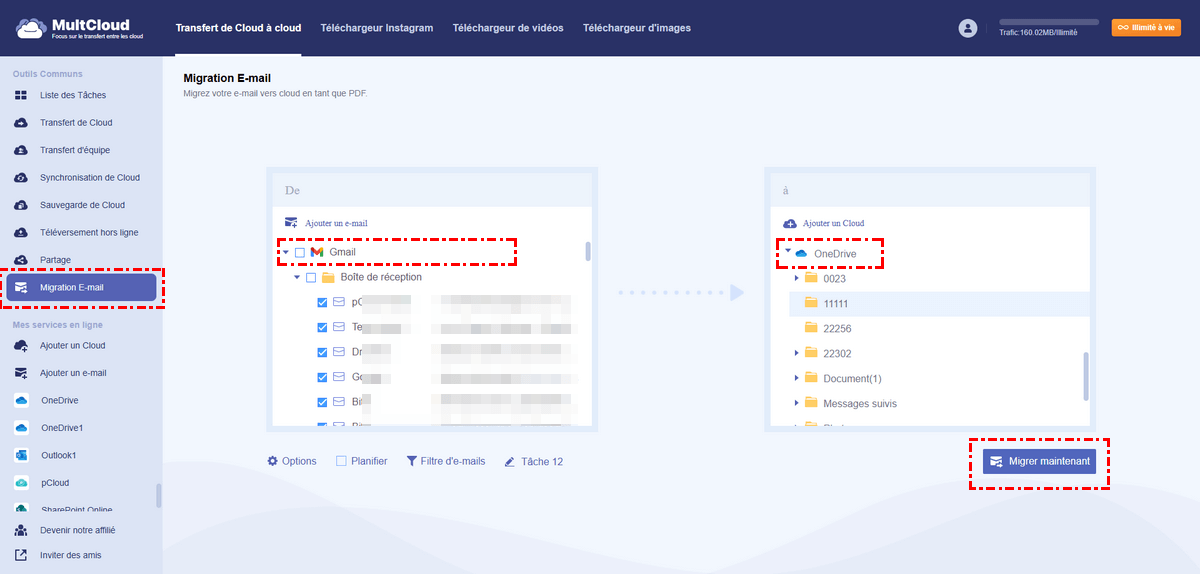
Task: Click the Migrer maintenant button
Action: pyautogui.click(x=1040, y=461)
